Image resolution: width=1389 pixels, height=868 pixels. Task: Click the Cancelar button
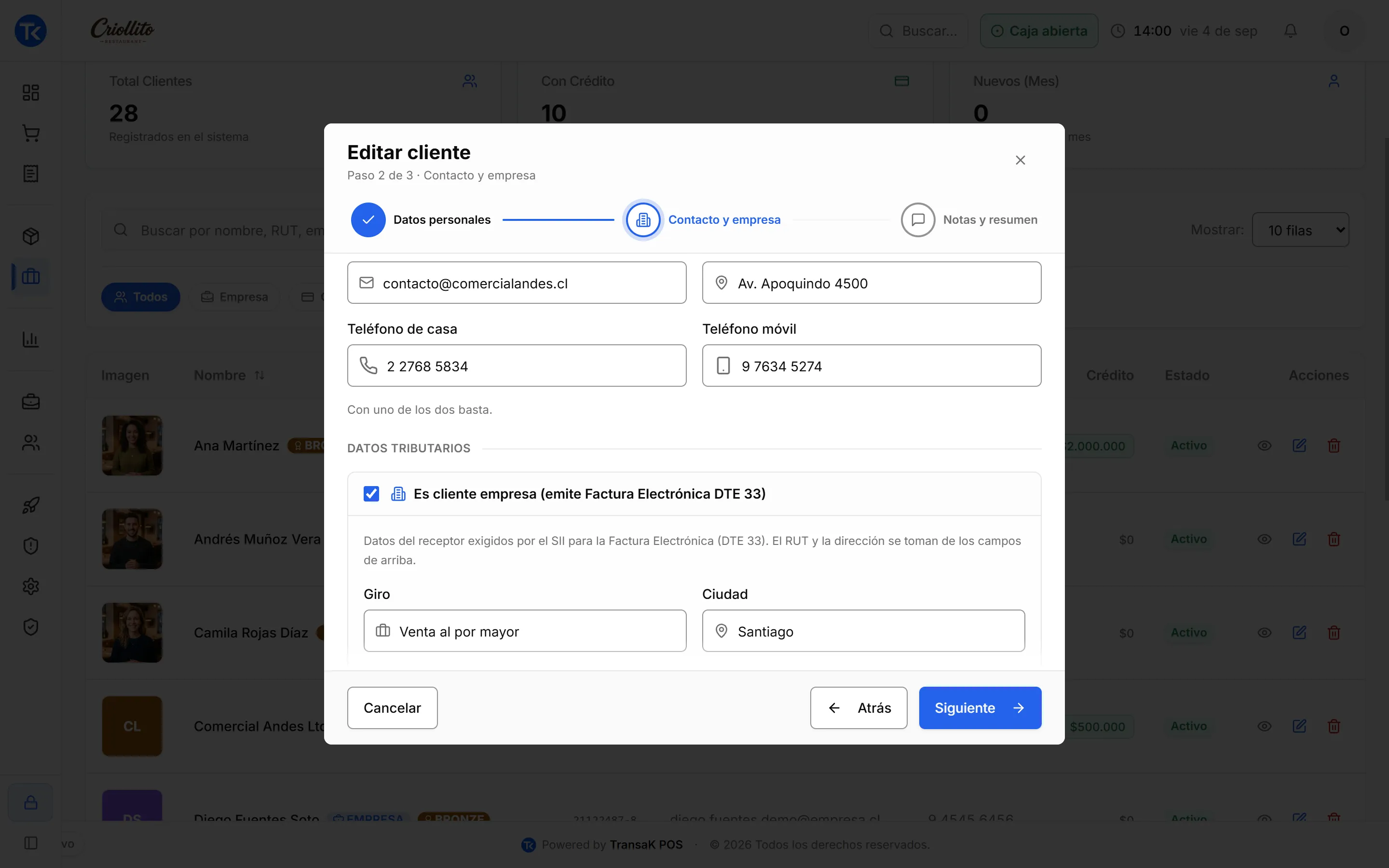[392, 708]
